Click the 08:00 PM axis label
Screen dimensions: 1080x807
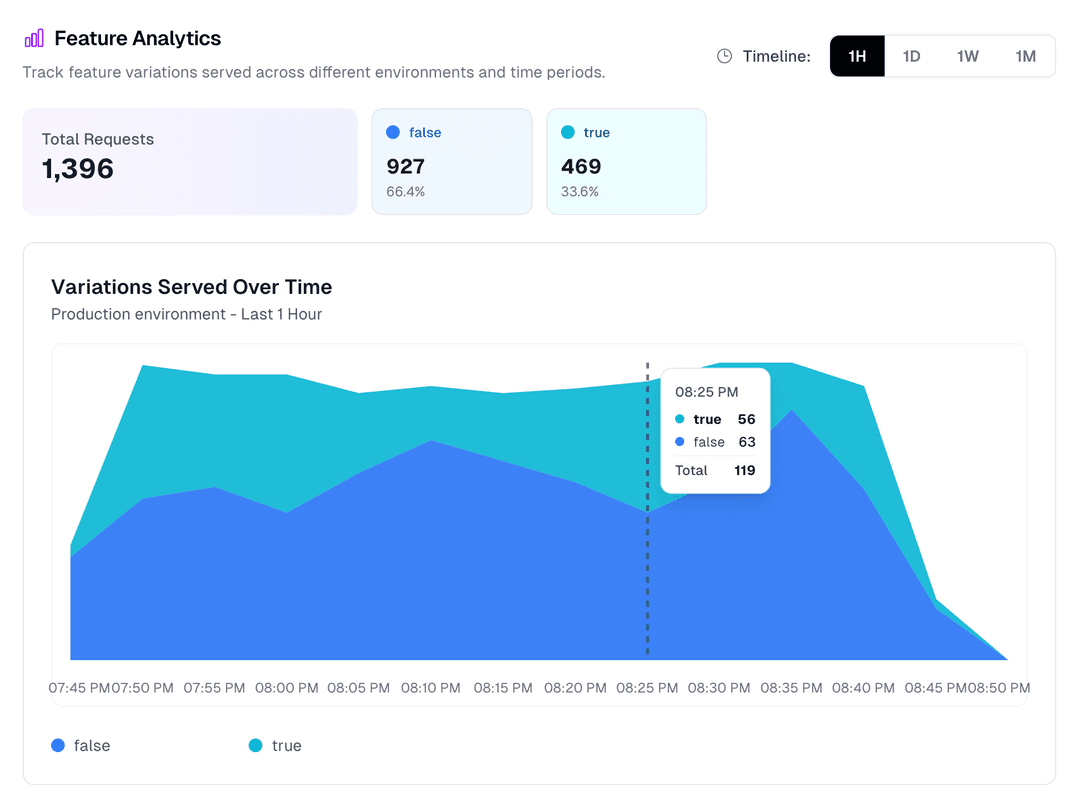tap(286, 687)
